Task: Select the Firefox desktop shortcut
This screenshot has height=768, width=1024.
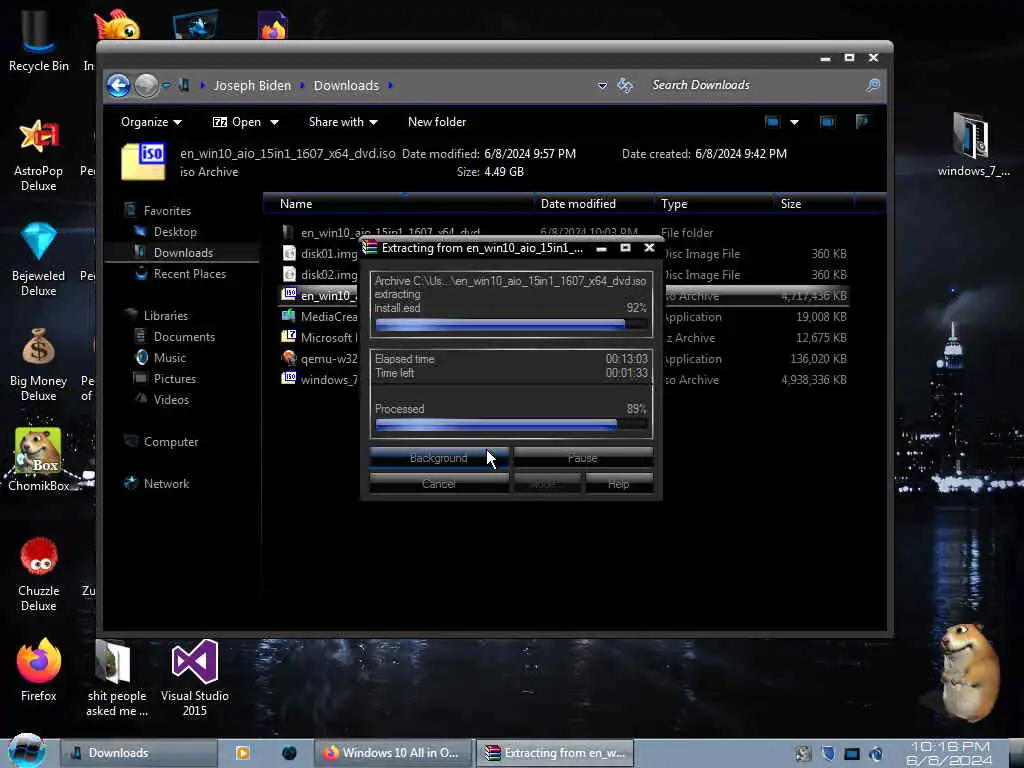Action: pos(39,670)
